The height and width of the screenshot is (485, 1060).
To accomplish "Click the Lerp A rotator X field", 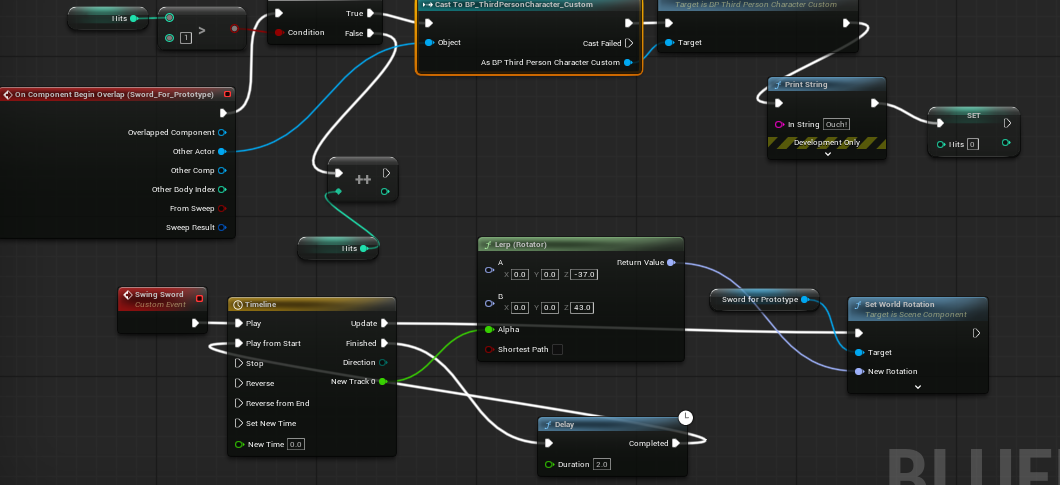I will tap(519, 275).
